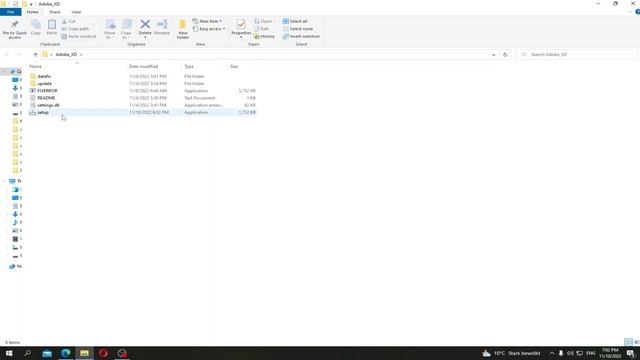Click the Cut scissors command
640x360 pixels.
tap(69, 21)
